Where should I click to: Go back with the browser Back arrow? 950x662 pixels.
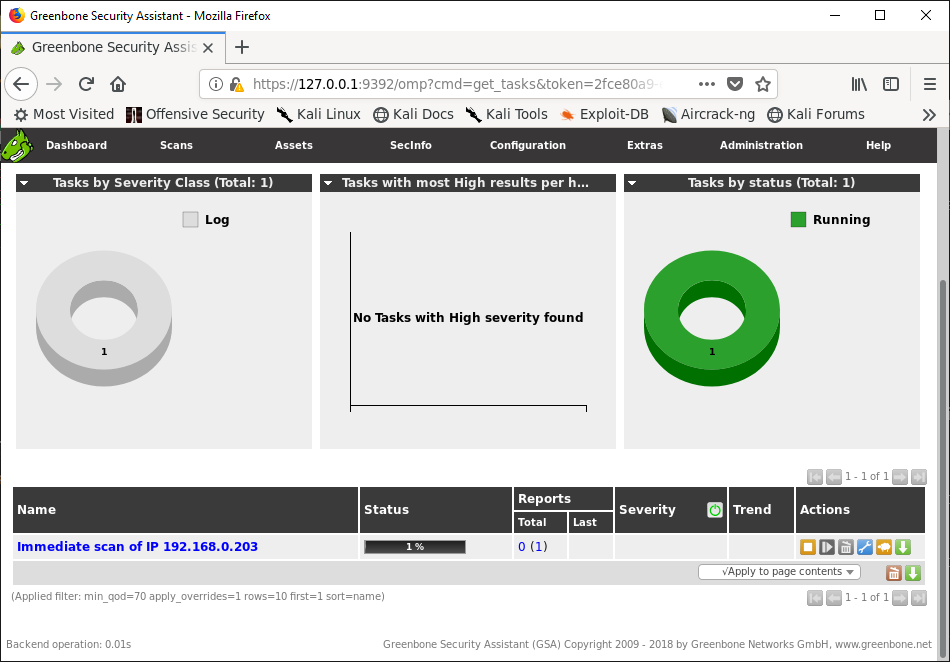click(21, 84)
